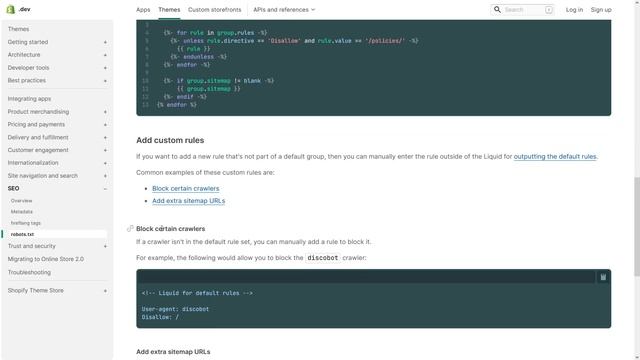Follow the 'Block certain crawlers' bullet link
The width and height of the screenshot is (640, 360).
186,189
